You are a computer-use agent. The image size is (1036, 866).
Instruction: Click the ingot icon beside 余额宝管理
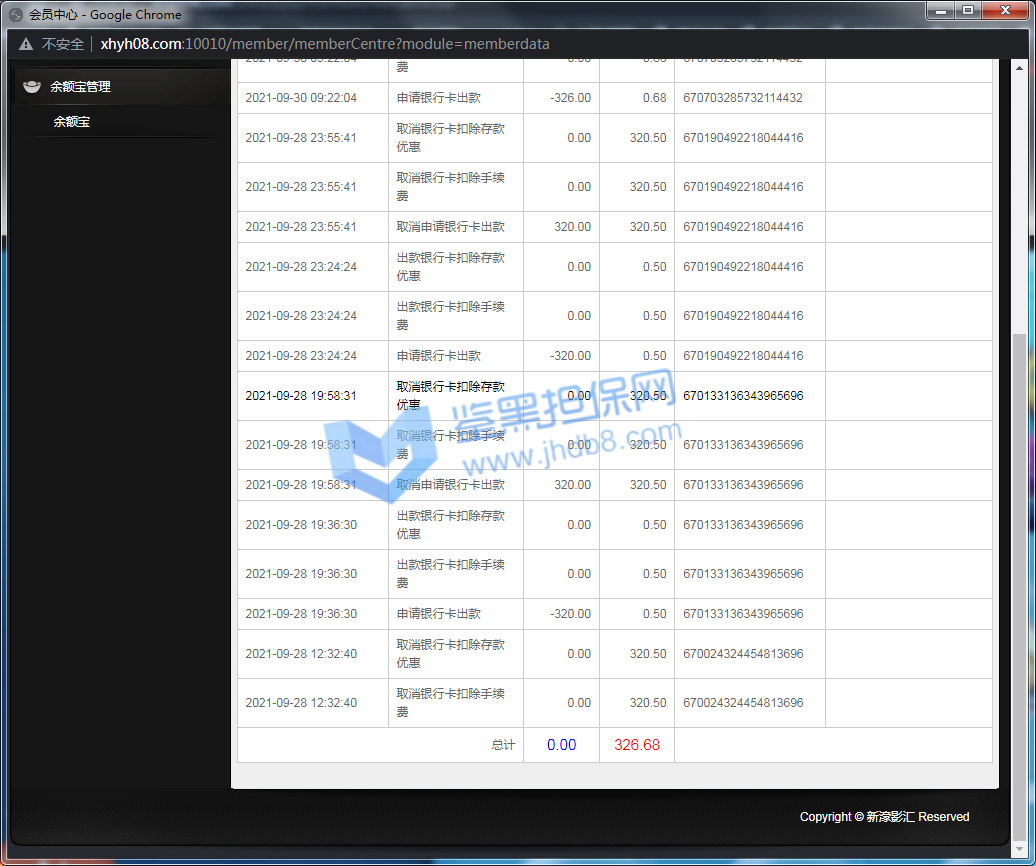pyautogui.click(x=32, y=87)
